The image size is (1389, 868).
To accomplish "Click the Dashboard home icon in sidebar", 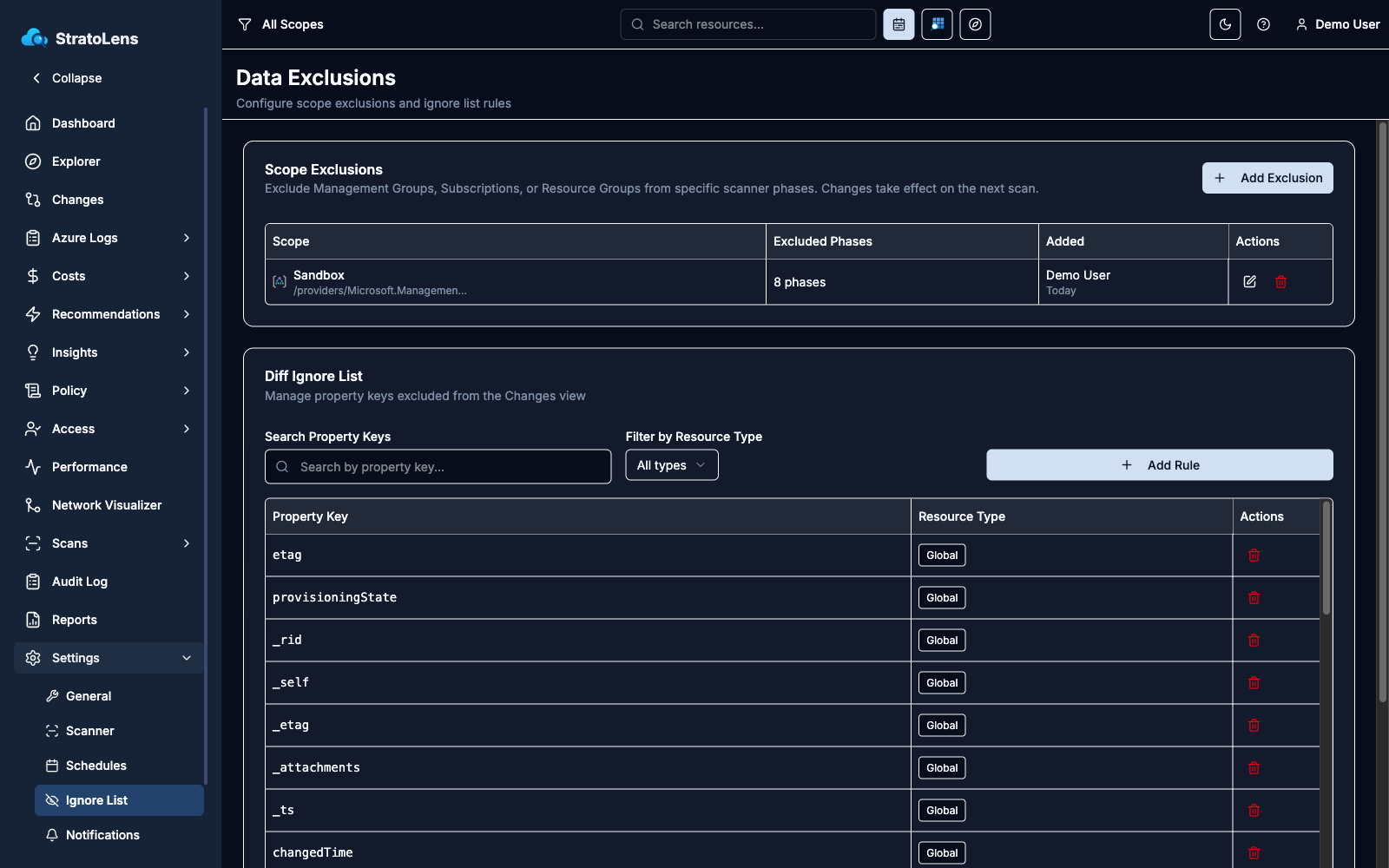I will 33,123.
